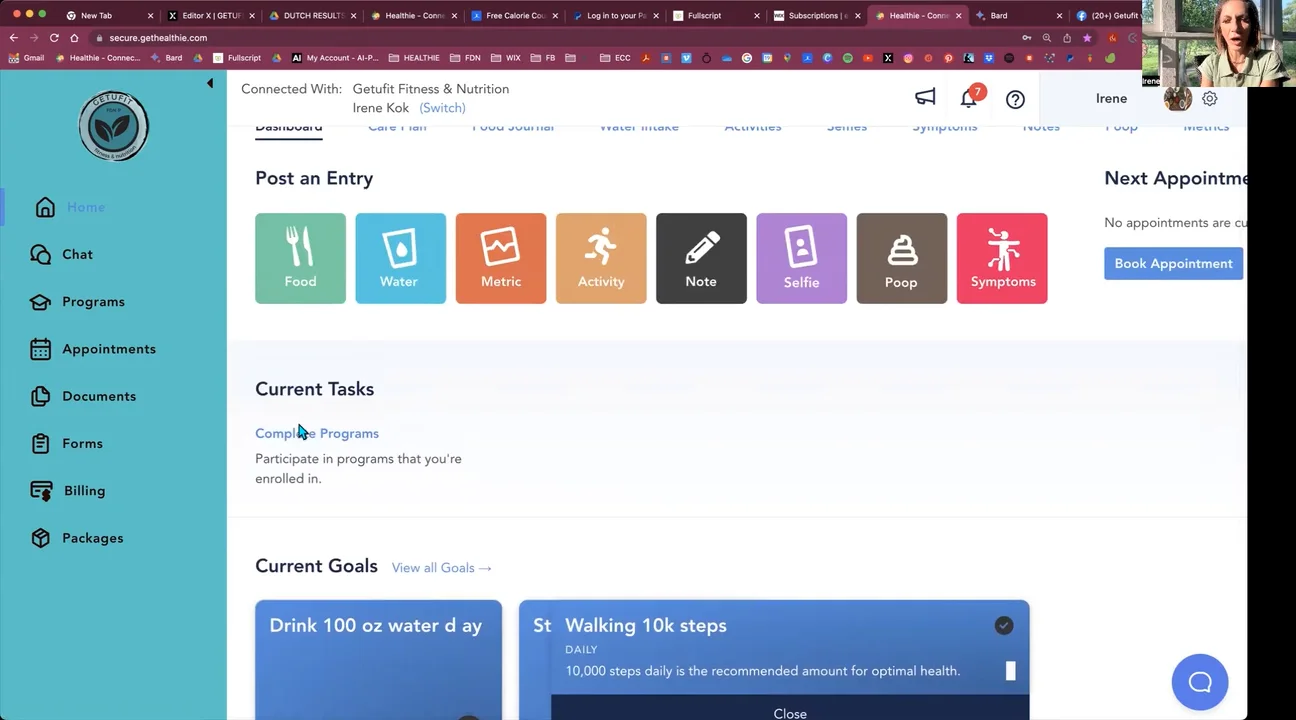Screen dimensions: 1296x720
Task: Click the browser address bar
Action: pos(560,38)
